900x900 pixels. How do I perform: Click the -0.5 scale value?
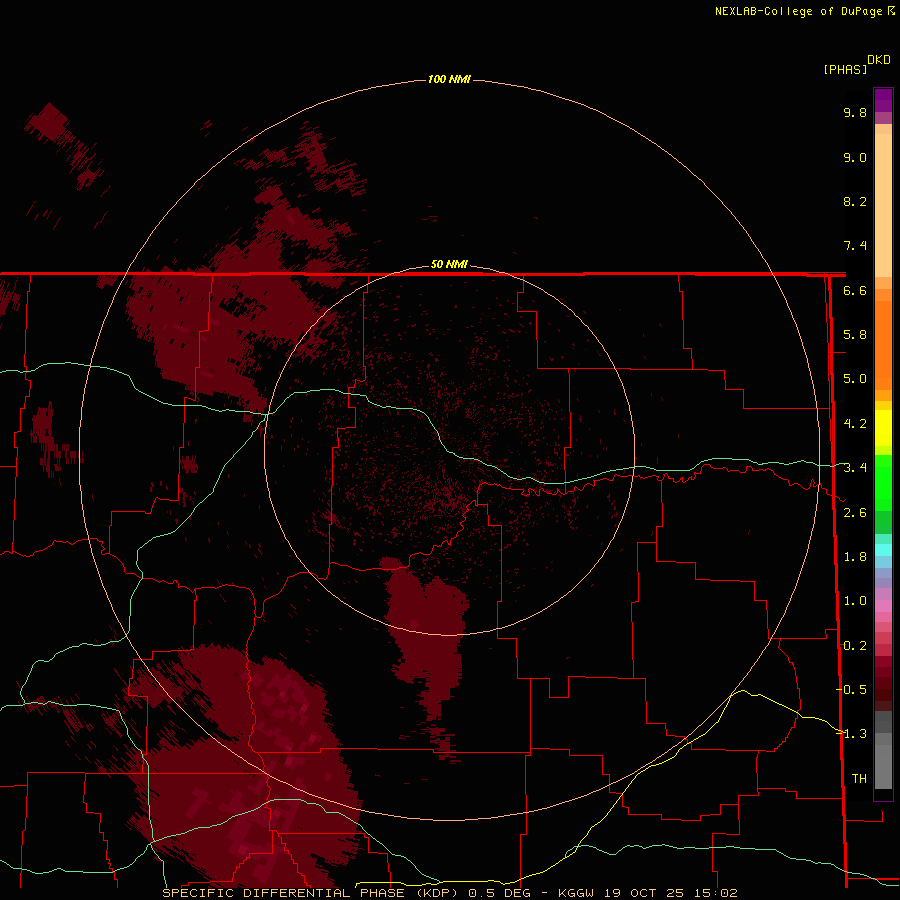coord(851,690)
